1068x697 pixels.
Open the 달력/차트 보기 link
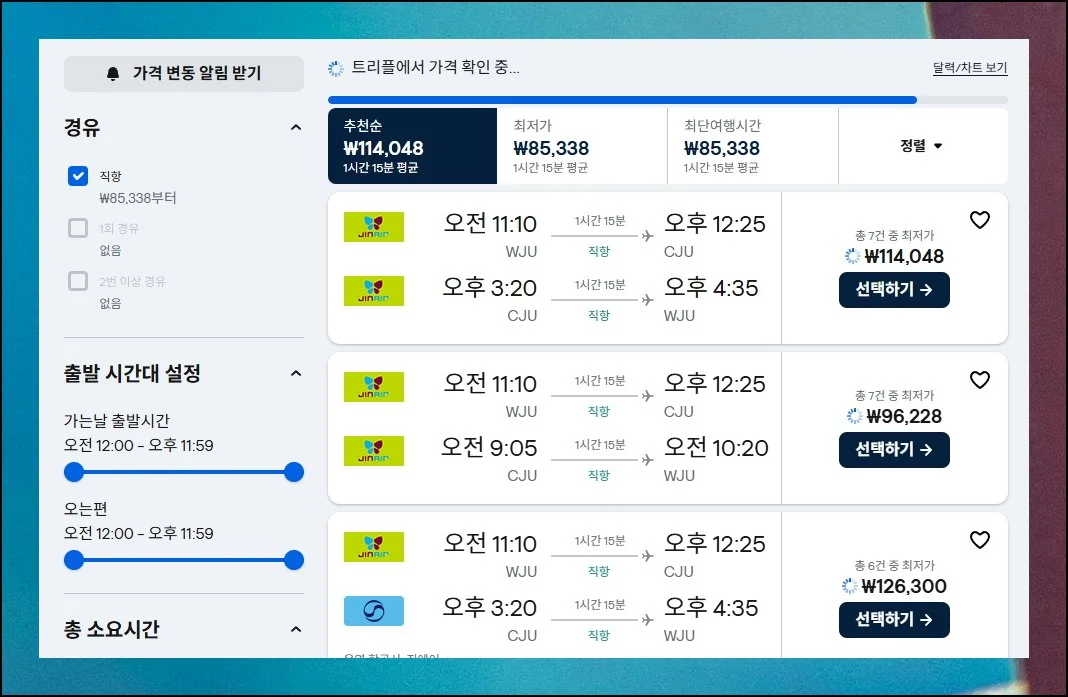click(x=969, y=69)
